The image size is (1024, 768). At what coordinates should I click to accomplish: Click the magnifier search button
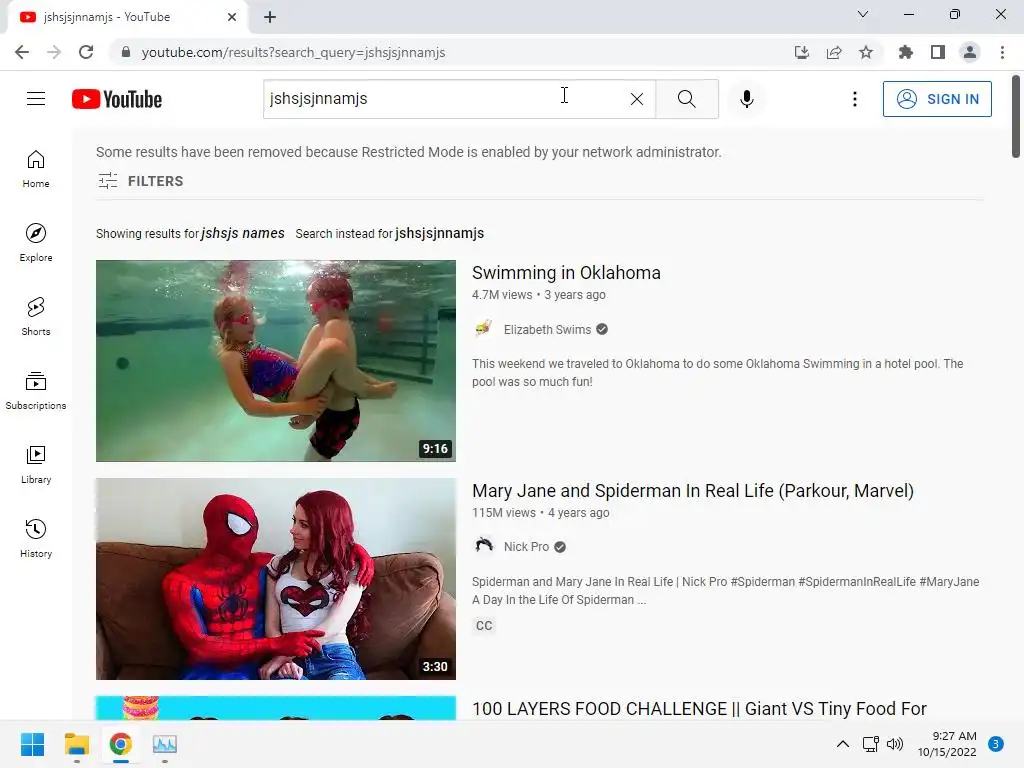click(x=686, y=99)
